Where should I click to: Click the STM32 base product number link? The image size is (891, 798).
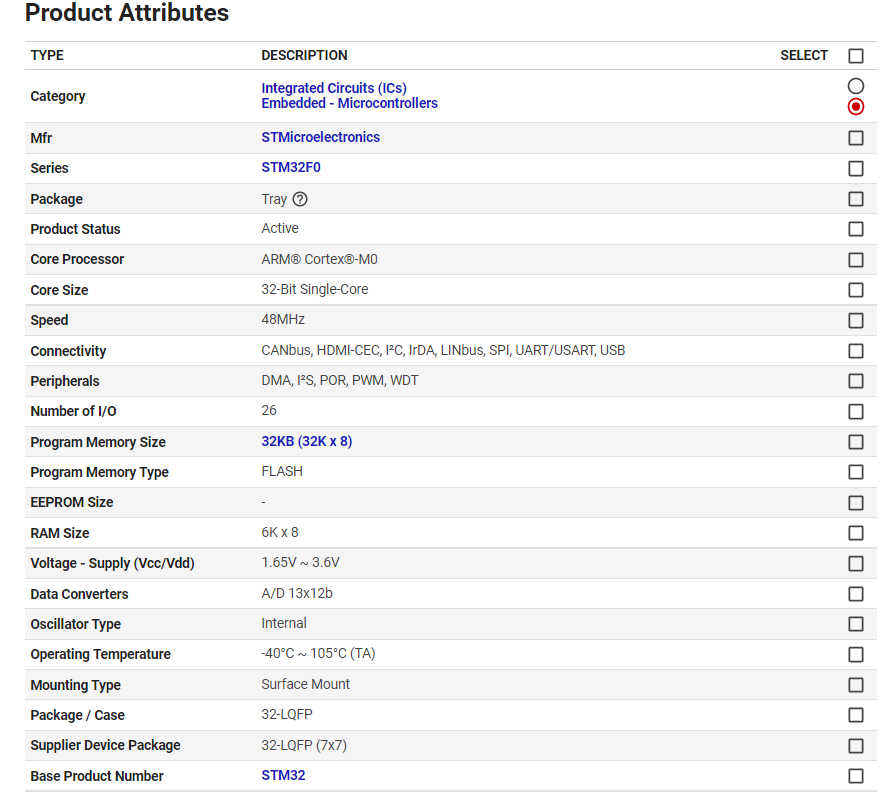(x=283, y=775)
